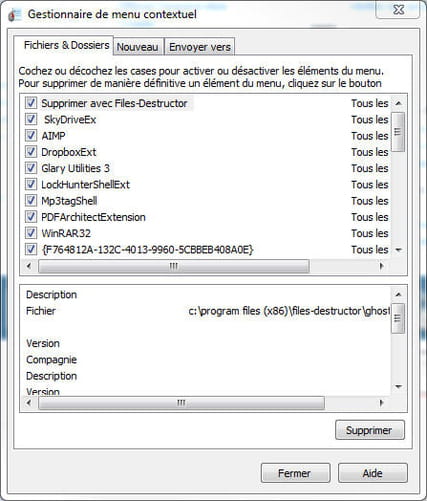Click the menu list scroll right arrow
427x501 pixels.
381,266
